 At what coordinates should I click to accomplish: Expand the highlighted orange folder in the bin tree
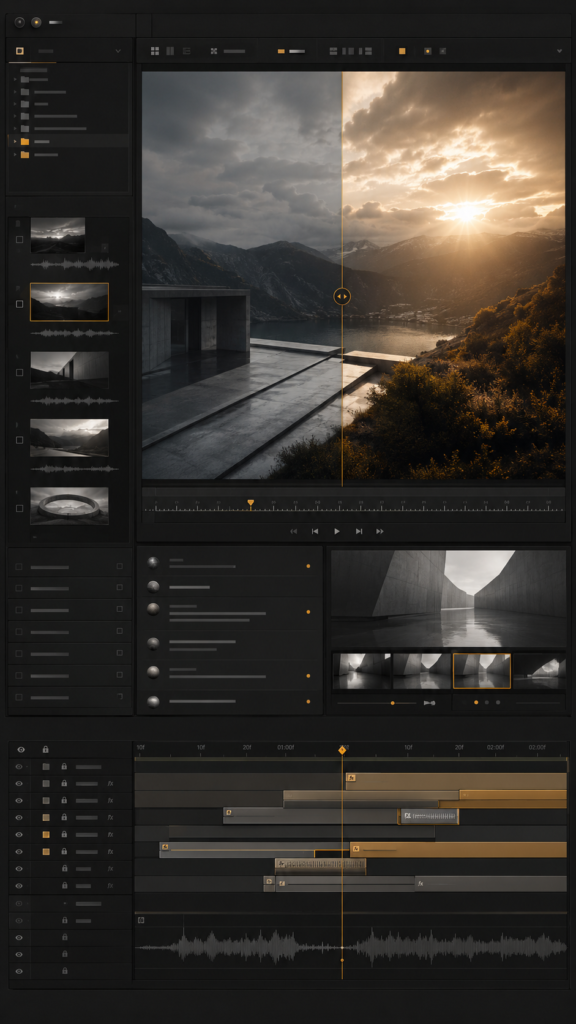[15, 141]
